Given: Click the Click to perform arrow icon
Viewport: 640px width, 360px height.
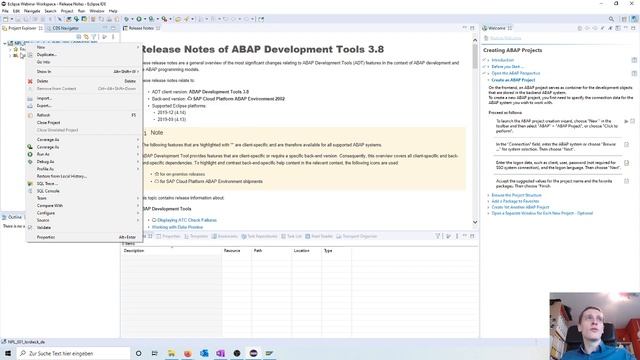Looking at the screenshot, I should click(x=626, y=121).
